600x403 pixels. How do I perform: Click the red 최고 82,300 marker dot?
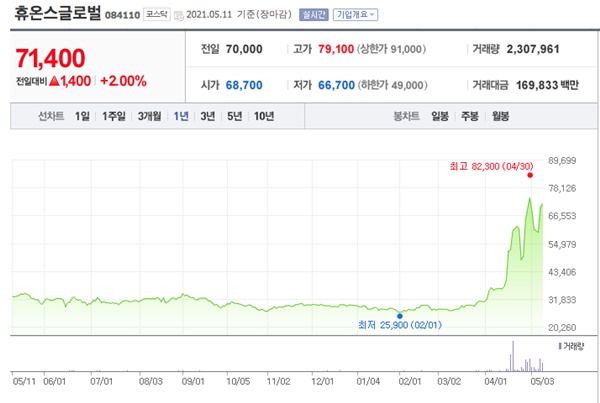[530, 175]
